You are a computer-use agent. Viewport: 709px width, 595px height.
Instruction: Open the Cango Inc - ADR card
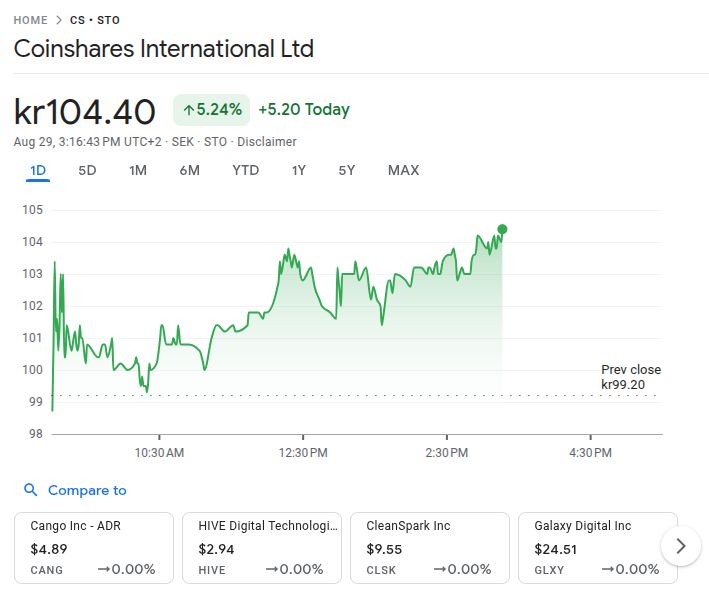point(94,548)
